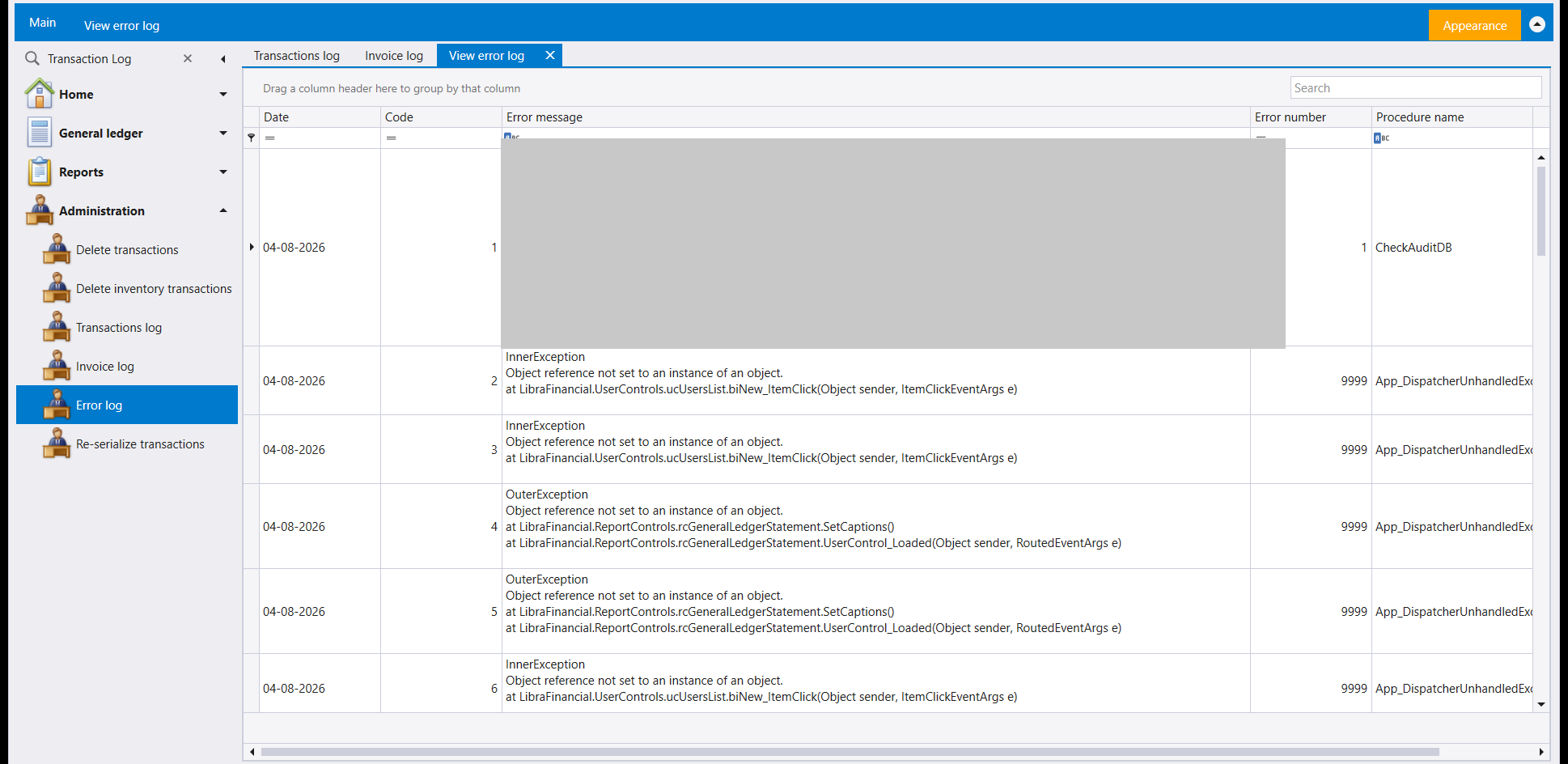Click the filter row funnel icon
Image resolution: width=1568 pixels, height=764 pixels.
point(251,138)
